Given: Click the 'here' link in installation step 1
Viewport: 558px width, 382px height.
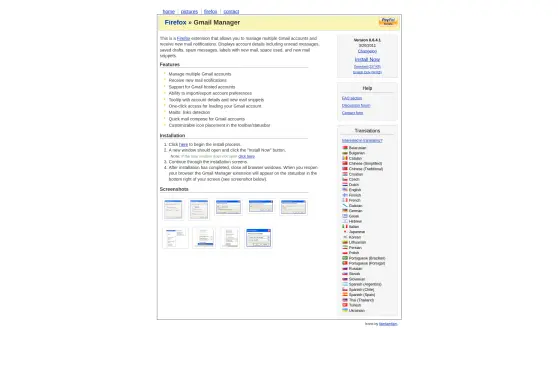Looking at the screenshot, I should [x=183, y=145].
